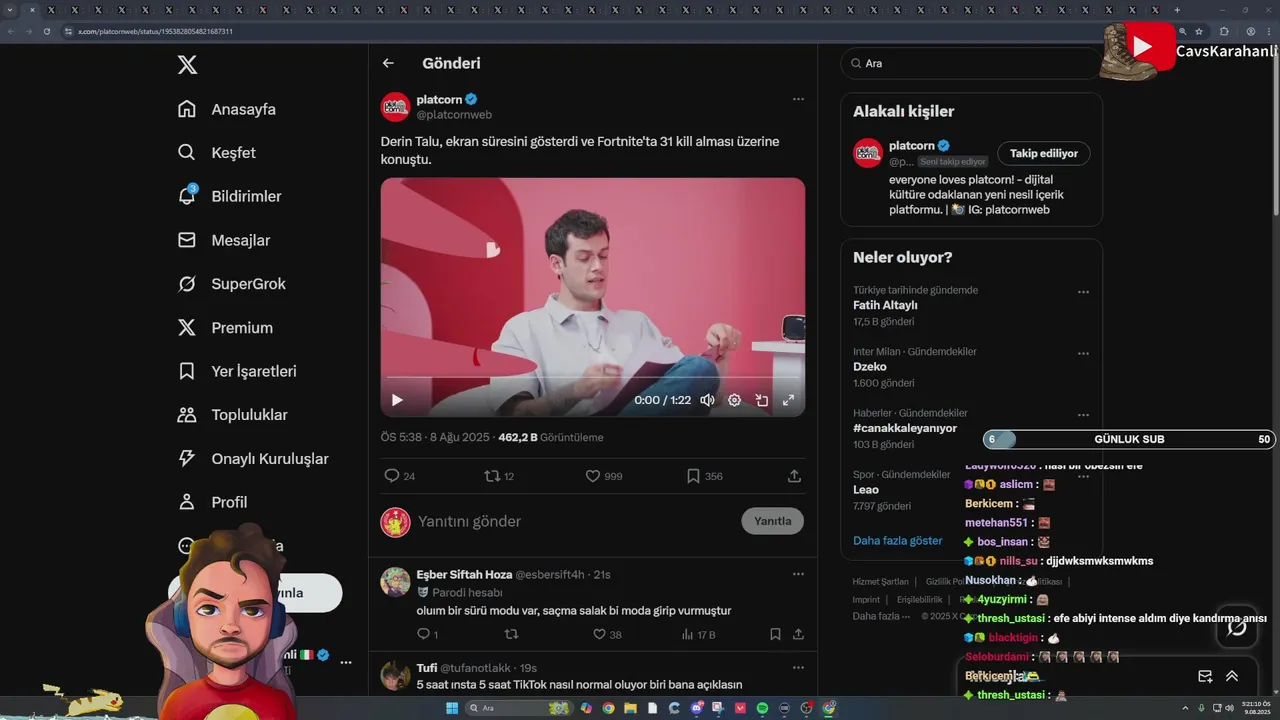1280x720 pixels.
Task: Open SuperGrok from the sidebar
Action: pyautogui.click(x=232, y=284)
